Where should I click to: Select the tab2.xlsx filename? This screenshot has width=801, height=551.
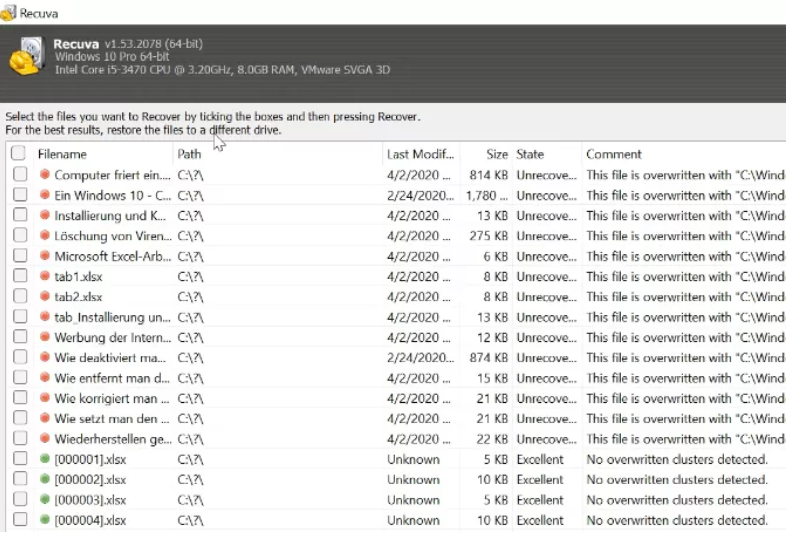coord(78,297)
